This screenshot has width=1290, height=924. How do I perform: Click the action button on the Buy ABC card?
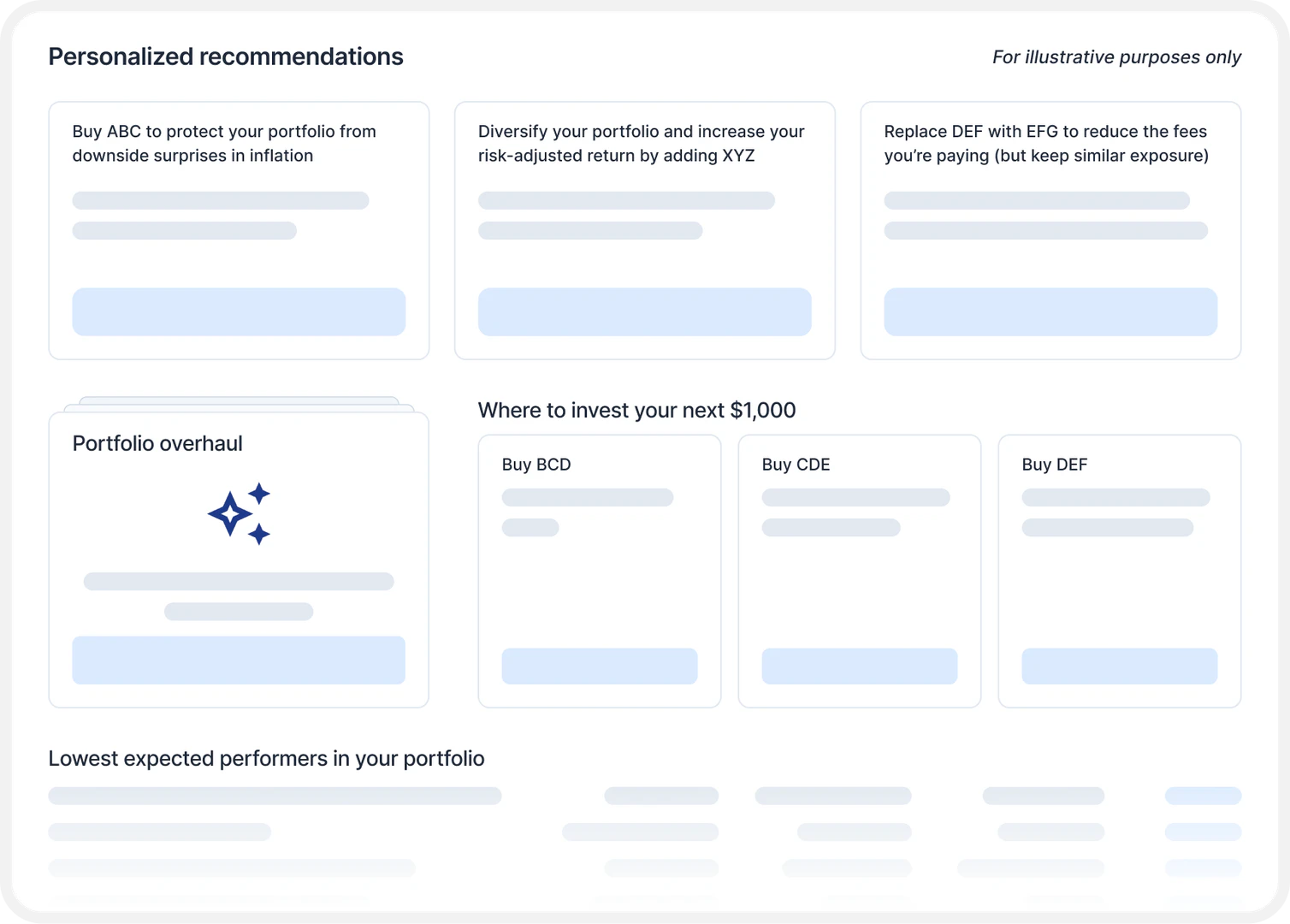pos(239,311)
